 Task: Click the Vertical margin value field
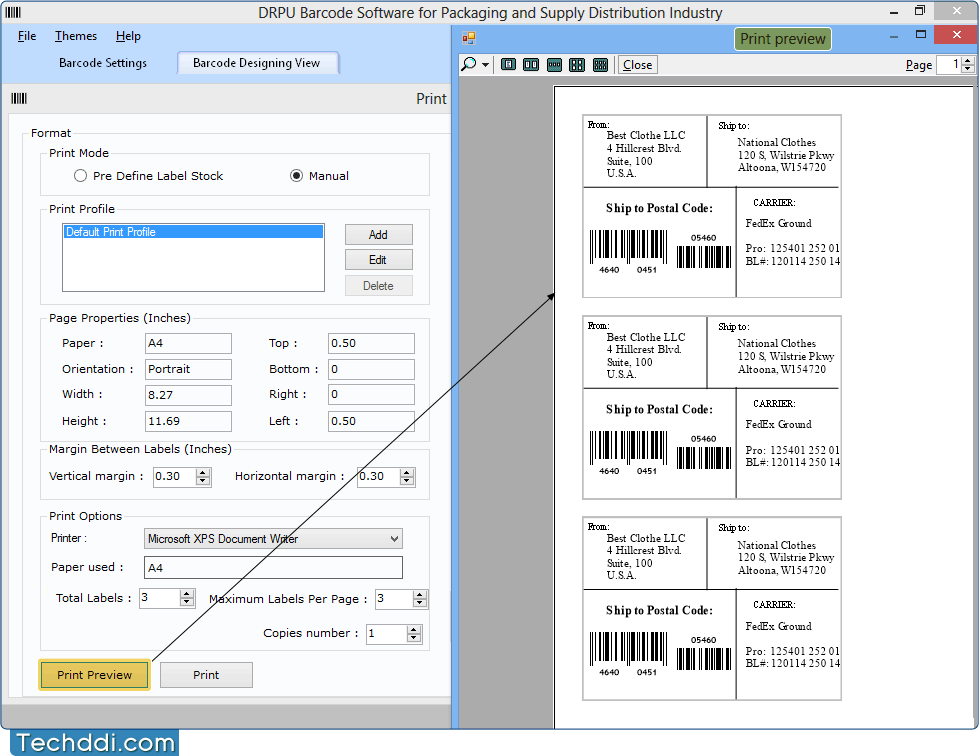[x=175, y=477]
